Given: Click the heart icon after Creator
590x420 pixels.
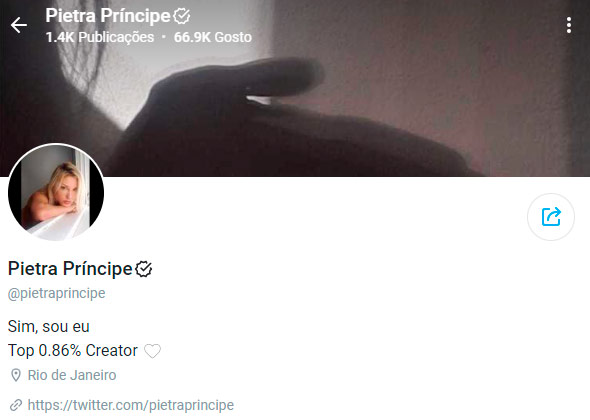Looking at the screenshot, I should [x=152, y=351].
